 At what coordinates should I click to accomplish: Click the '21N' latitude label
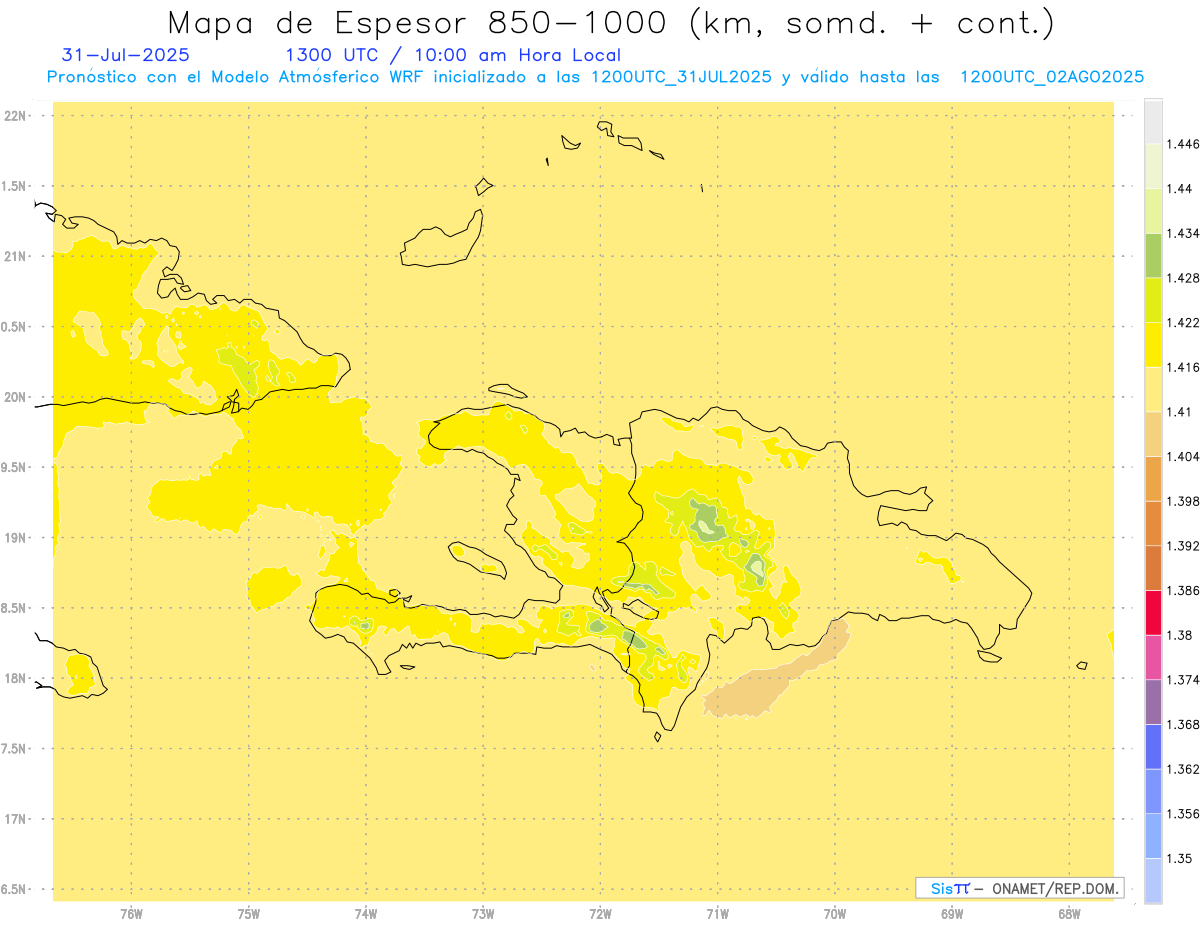click(x=16, y=256)
